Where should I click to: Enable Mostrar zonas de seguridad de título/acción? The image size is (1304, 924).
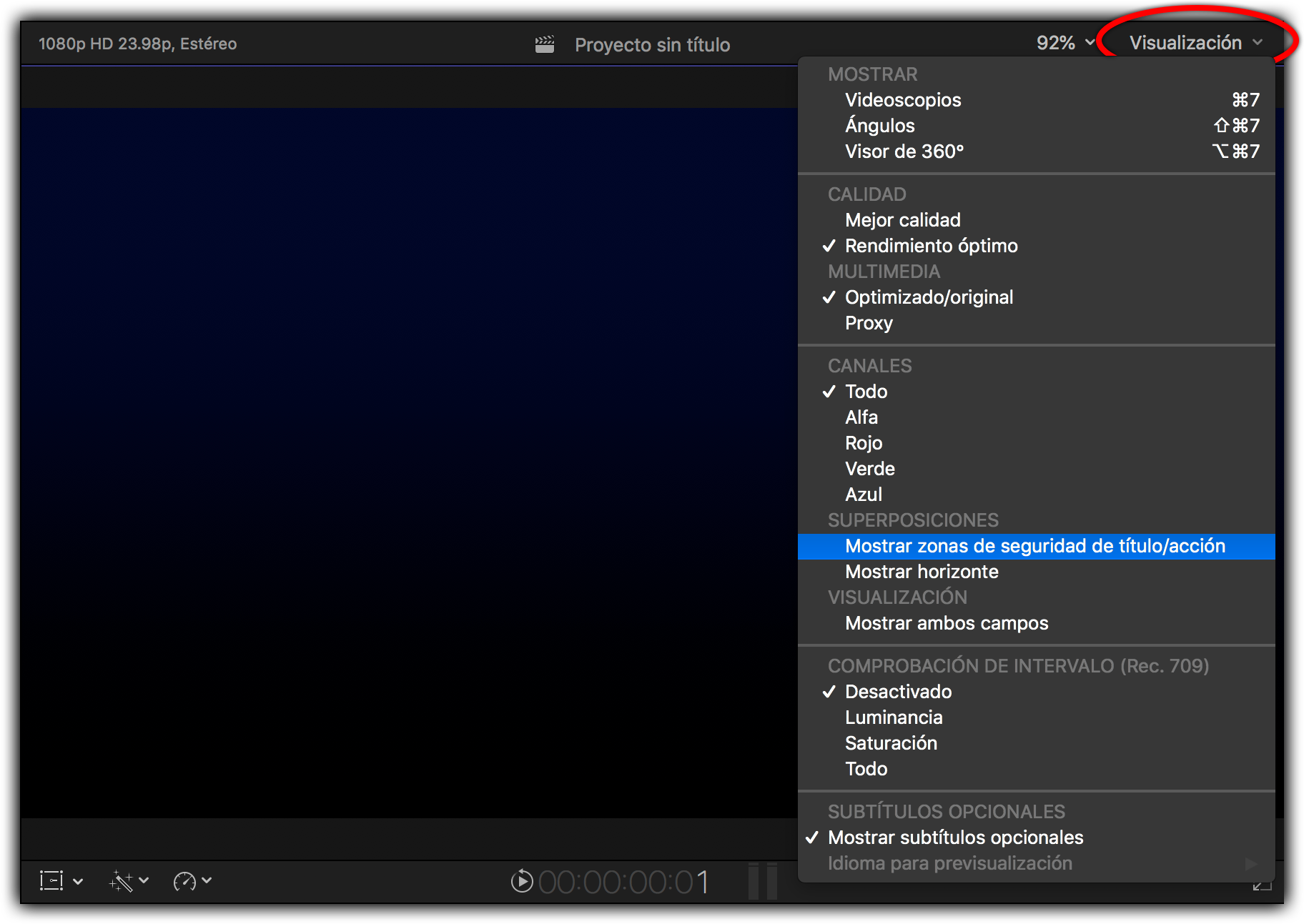[x=1034, y=546]
